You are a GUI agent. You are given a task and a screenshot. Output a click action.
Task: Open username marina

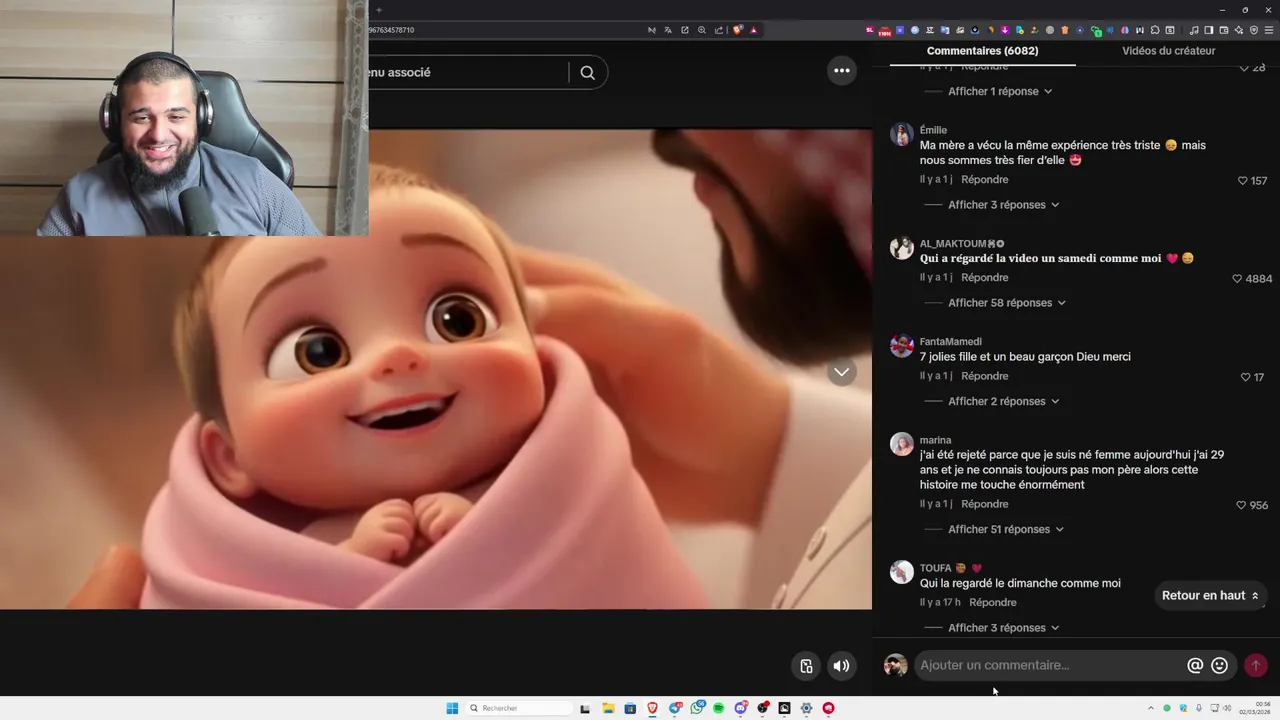pos(935,440)
